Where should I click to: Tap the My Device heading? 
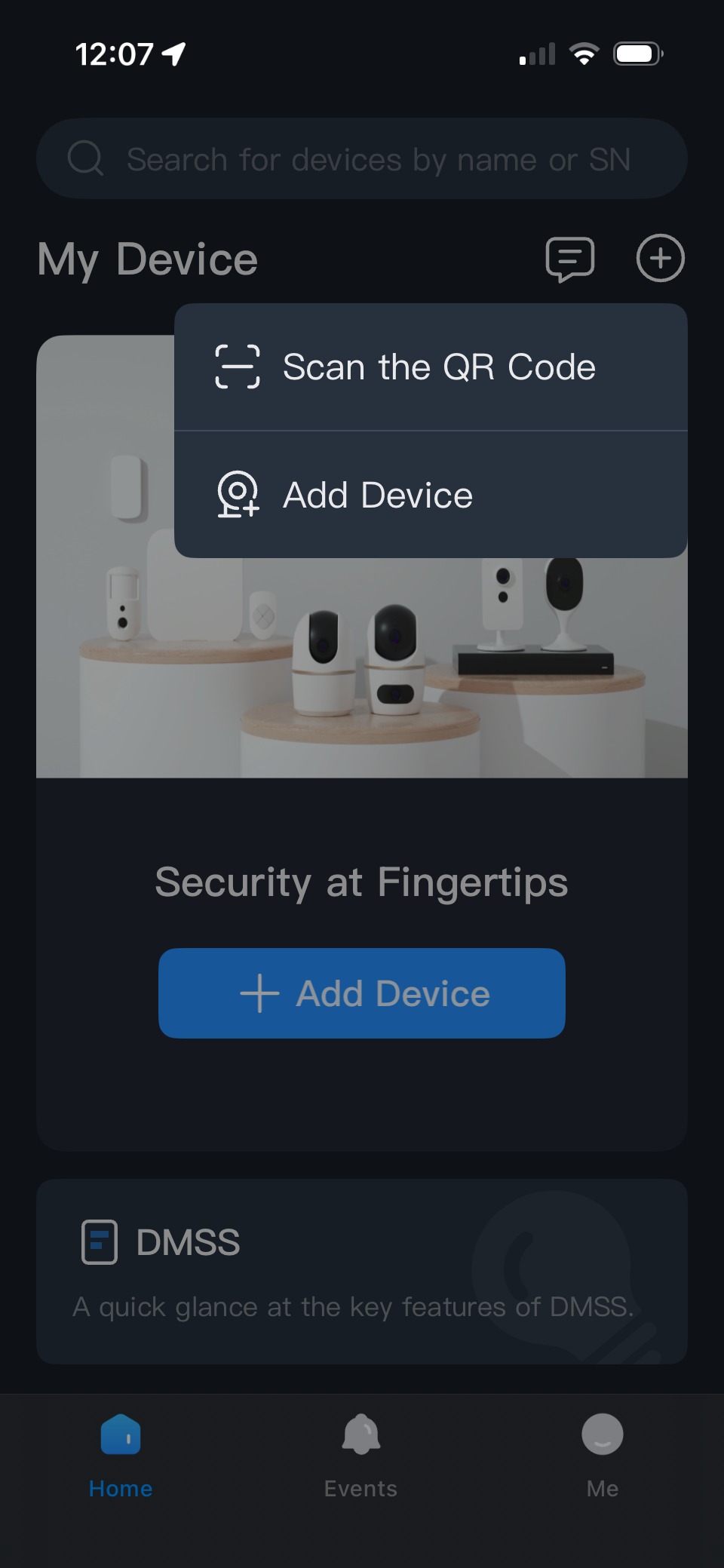148,259
